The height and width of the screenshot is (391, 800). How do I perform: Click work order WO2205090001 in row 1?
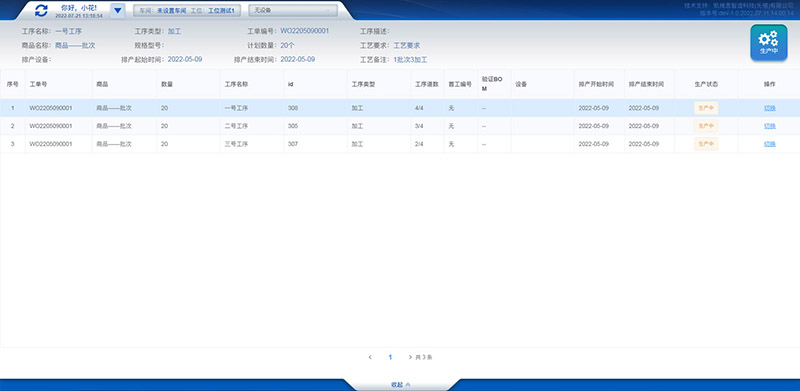[x=51, y=108]
